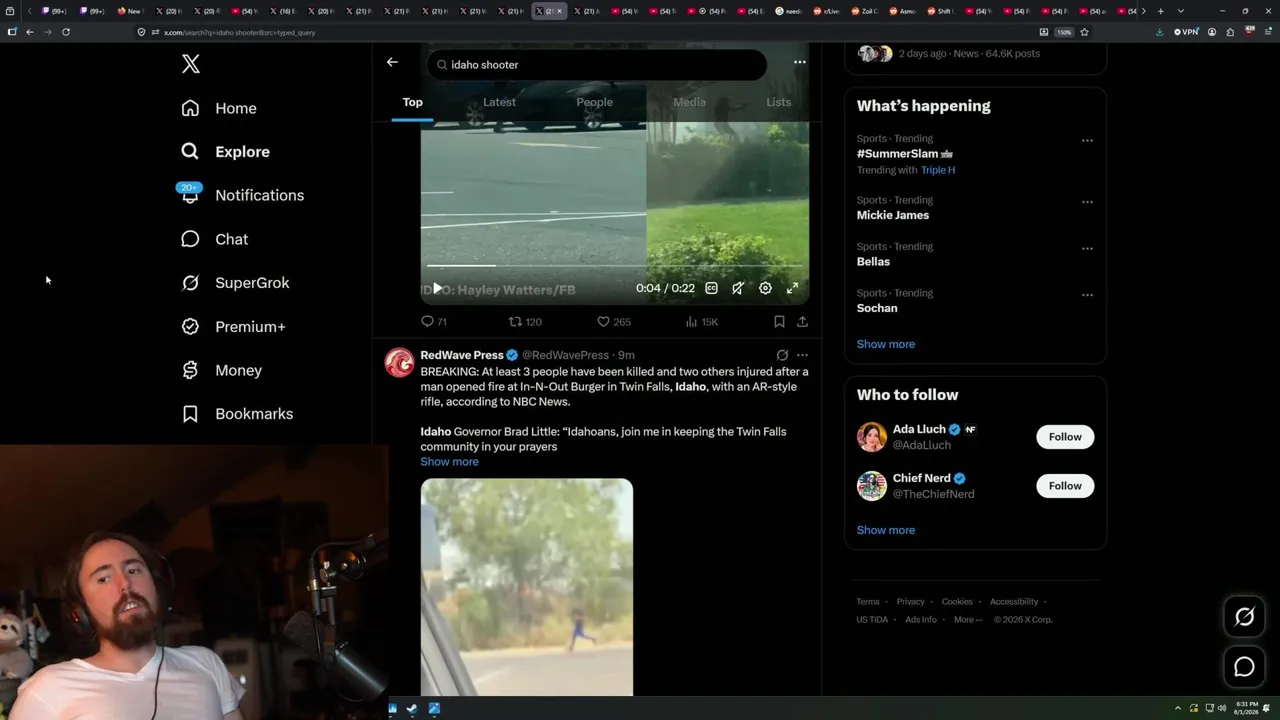This screenshot has height=720, width=1280.
Task: Open Explore in the sidebar
Action: (225, 152)
